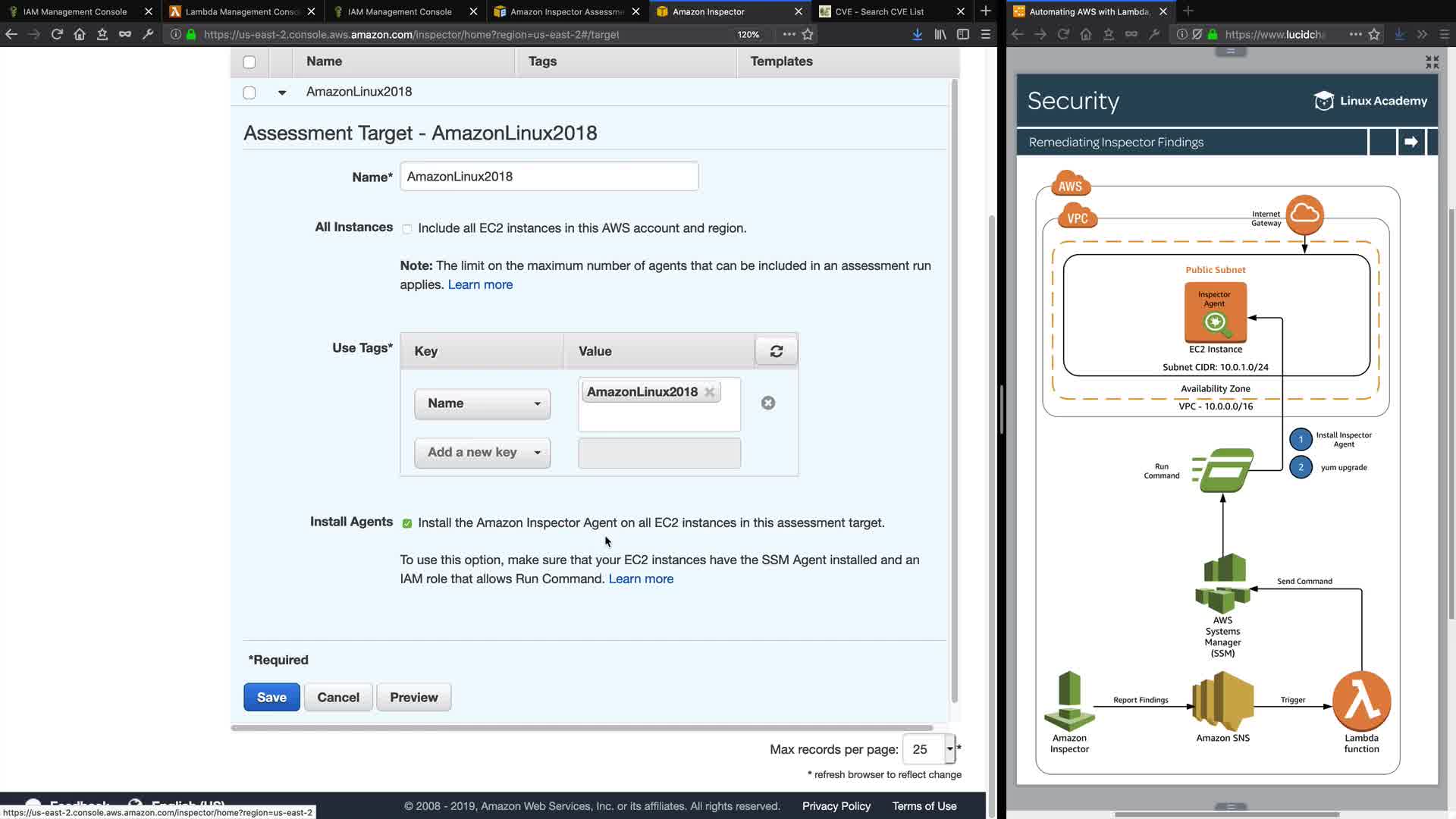Image resolution: width=1456 pixels, height=819 pixels.
Task: Open the SSM Agent Learn more link
Action: pyautogui.click(x=640, y=579)
